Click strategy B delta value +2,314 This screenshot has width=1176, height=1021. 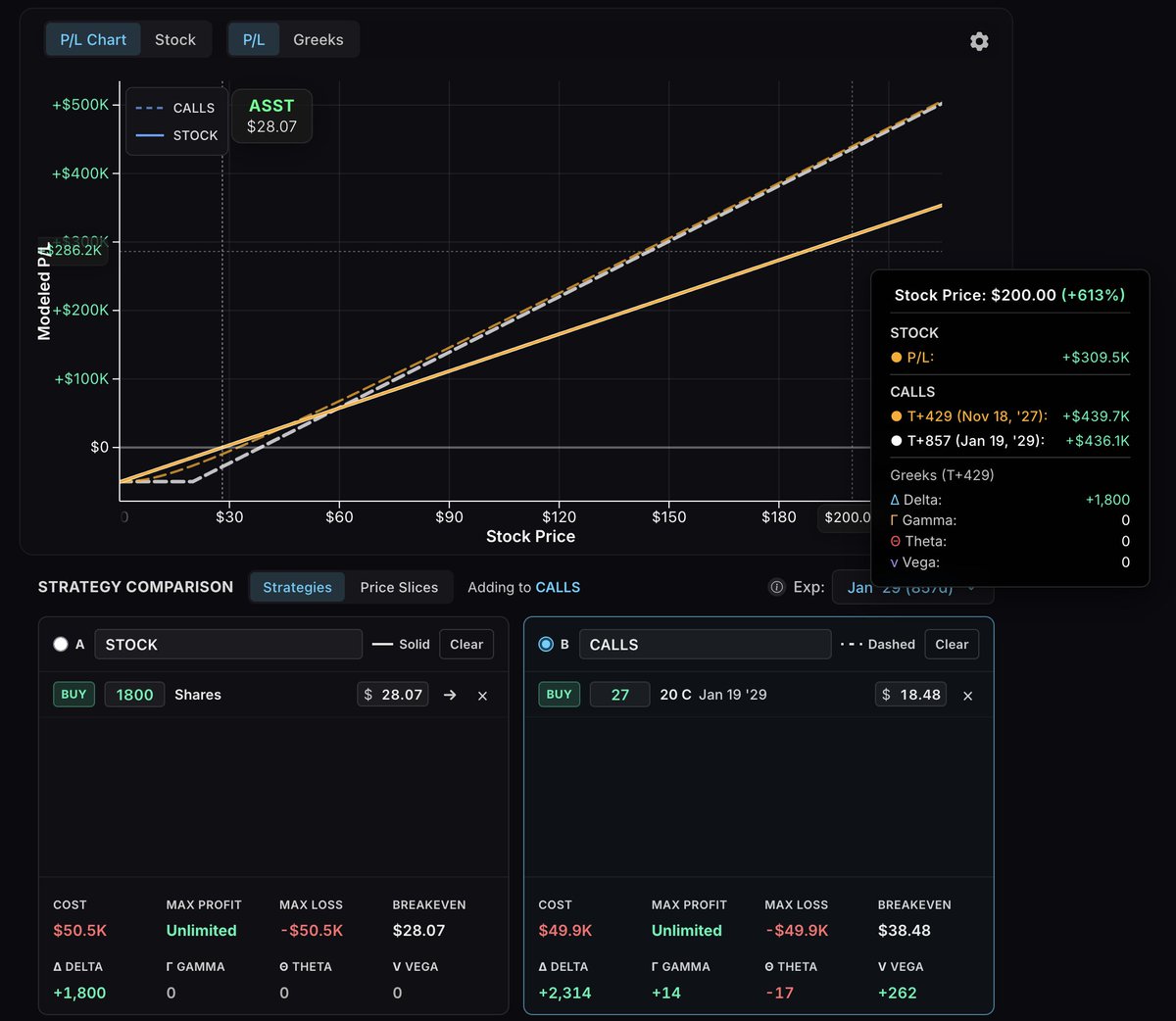pos(564,993)
